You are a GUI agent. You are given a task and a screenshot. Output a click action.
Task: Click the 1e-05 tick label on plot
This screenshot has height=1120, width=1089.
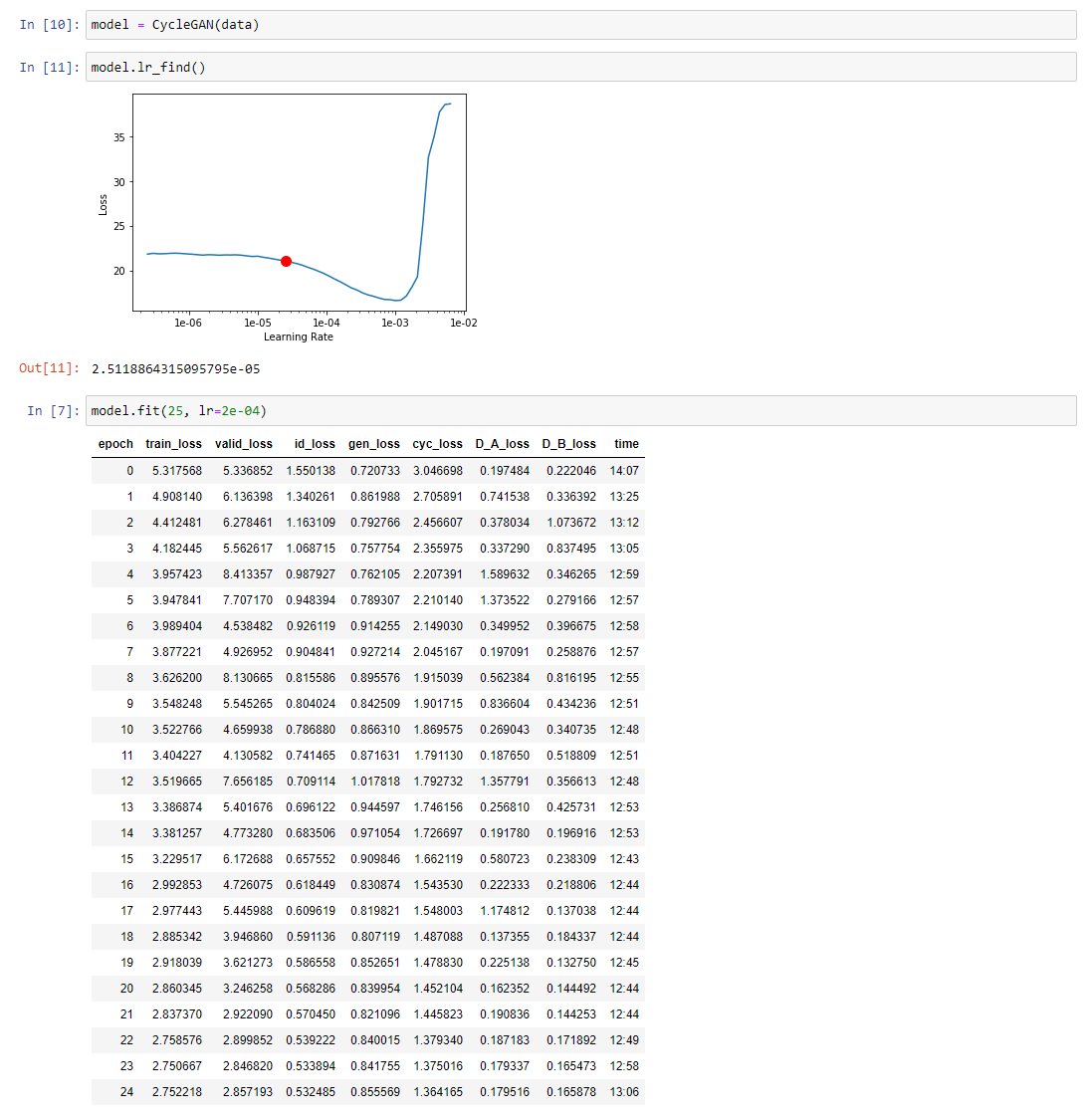[257, 323]
